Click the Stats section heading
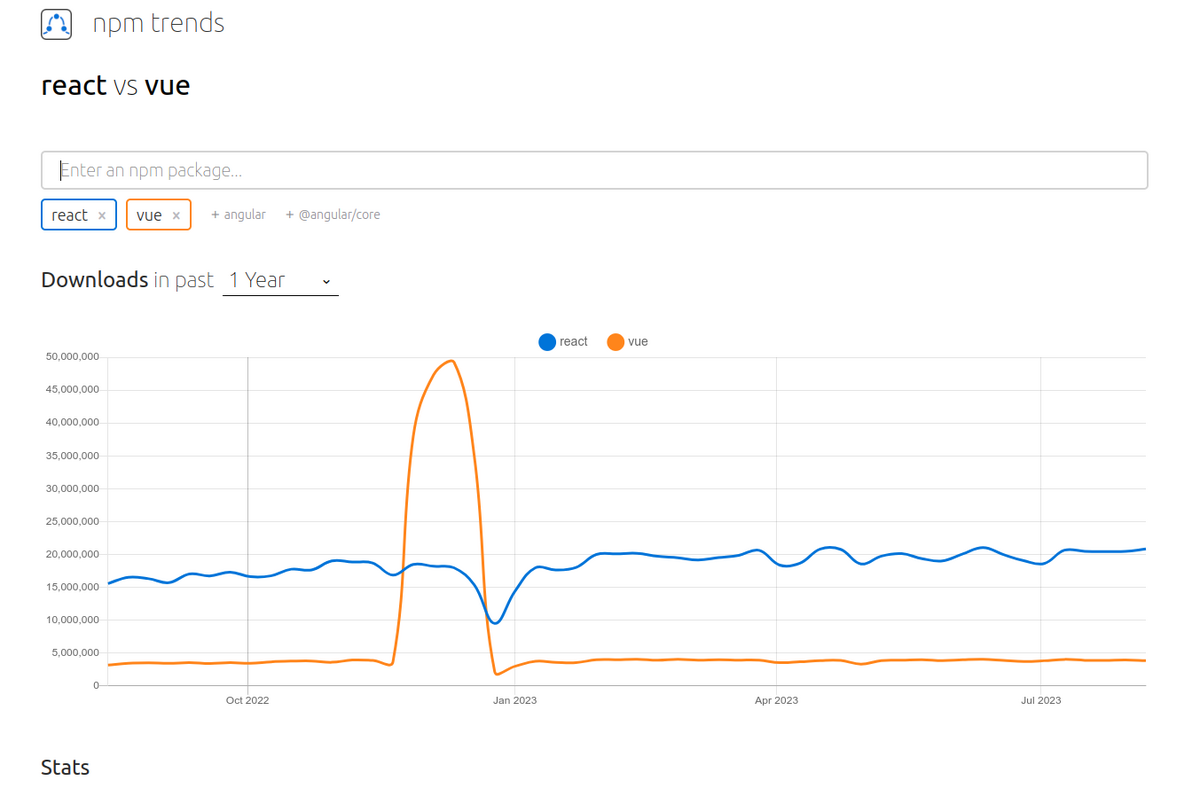This screenshot has height=804, width=1200. click(65, 768)
